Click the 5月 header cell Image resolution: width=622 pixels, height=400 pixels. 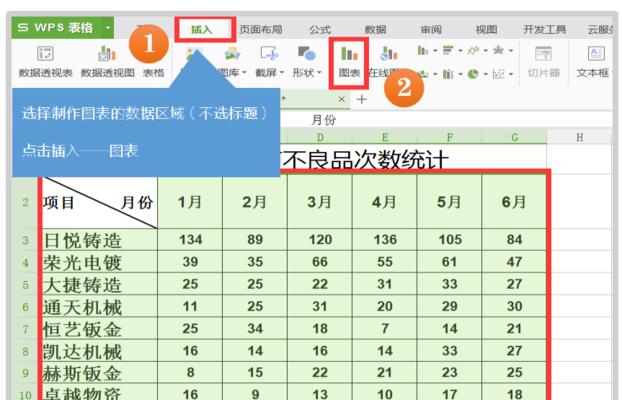[449, 202]
